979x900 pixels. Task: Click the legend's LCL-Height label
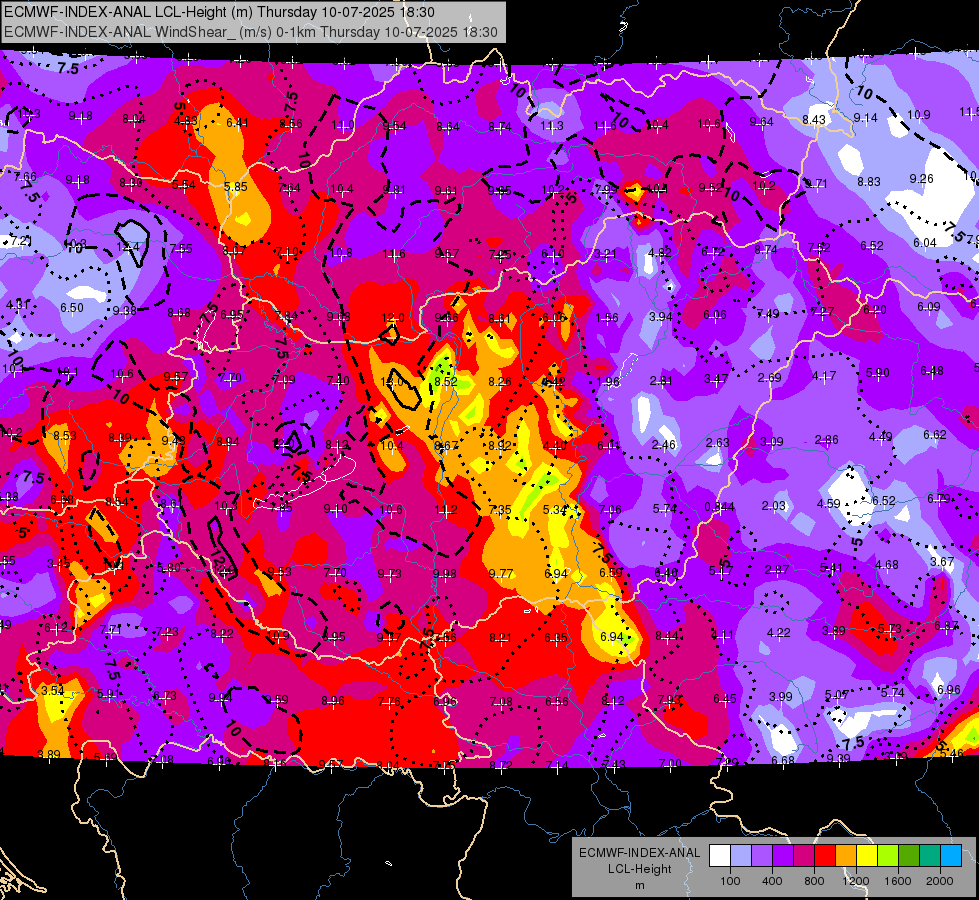(x=640, y=869)
